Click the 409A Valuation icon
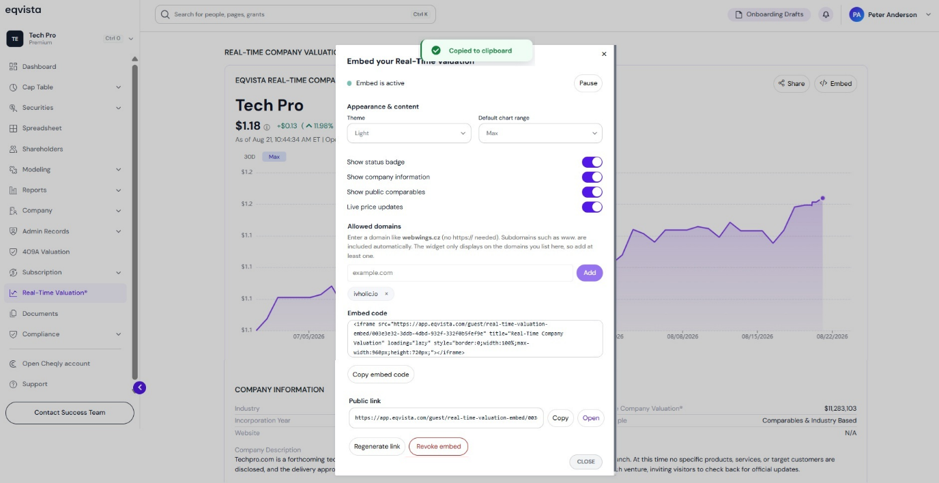The image size is (939, 483). pos(13,252)
